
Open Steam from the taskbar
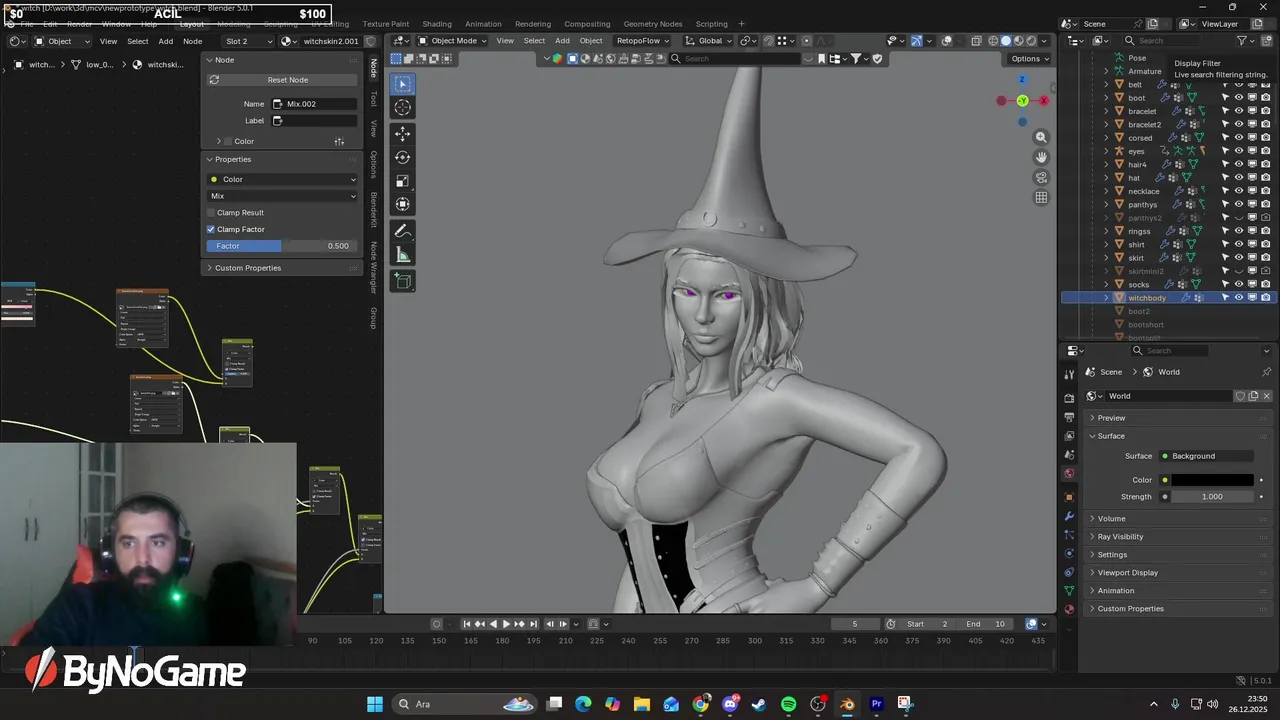pos(760,704)
